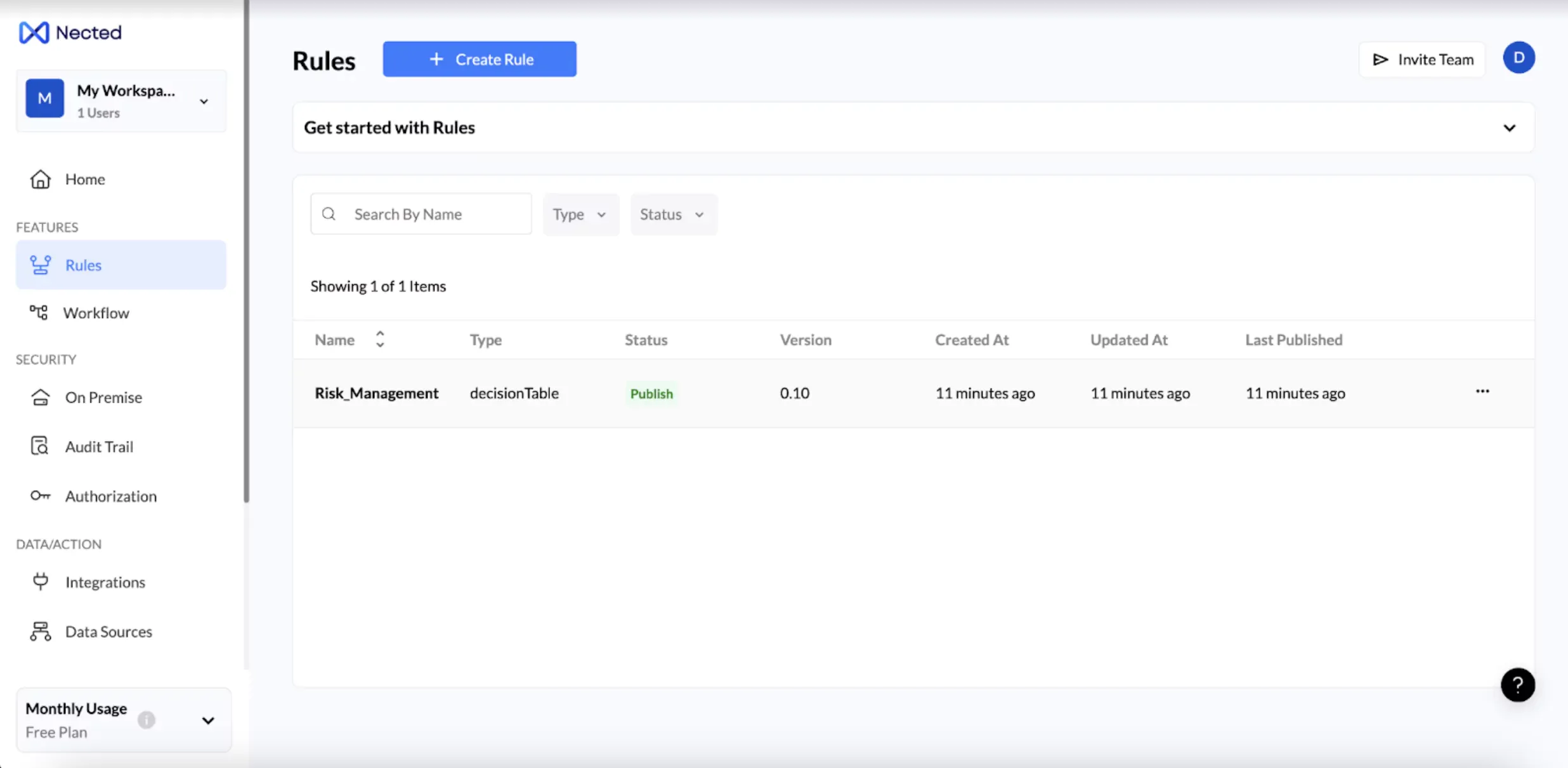Click the Monthly Usage info icon
The image size is (1568, 768).
coord(147,720)
